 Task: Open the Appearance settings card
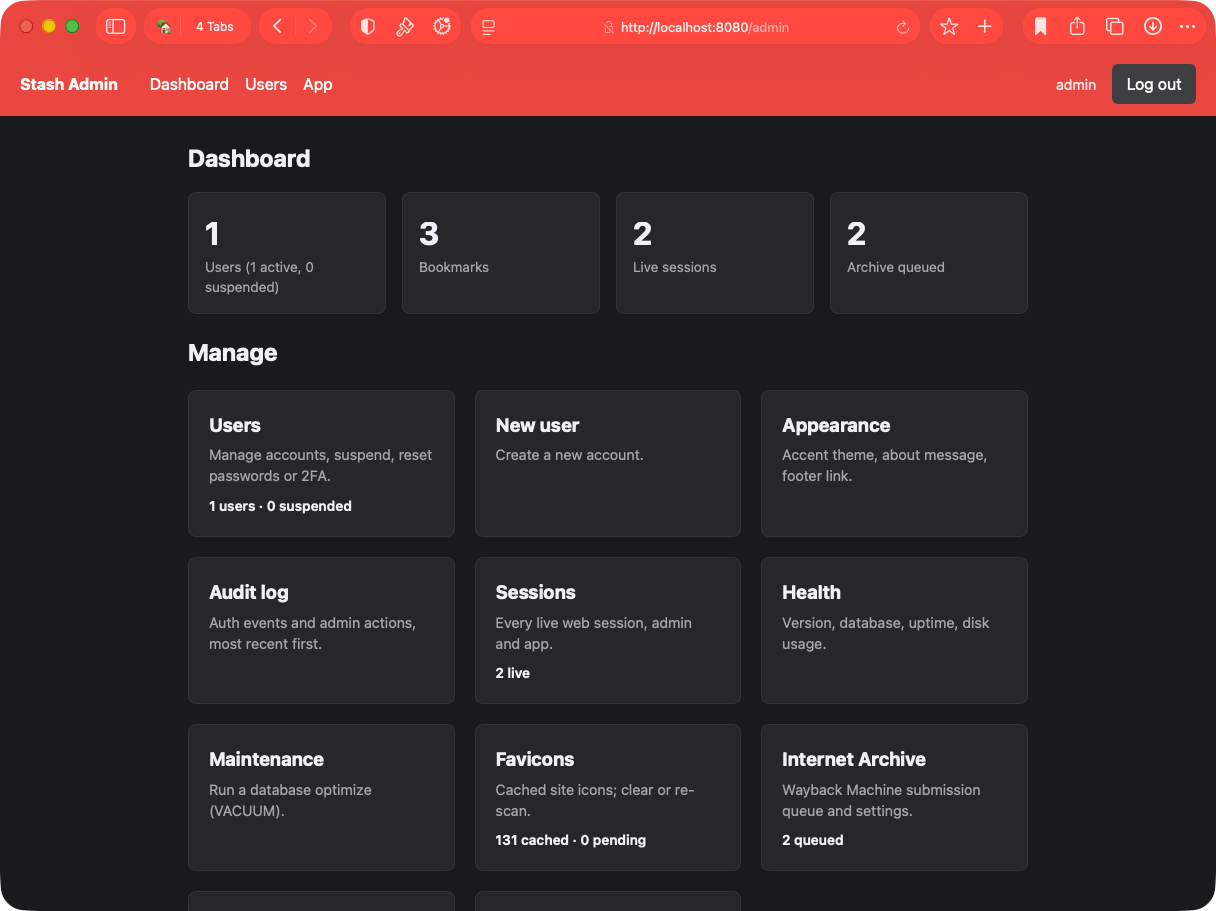[x=894, y=463]
